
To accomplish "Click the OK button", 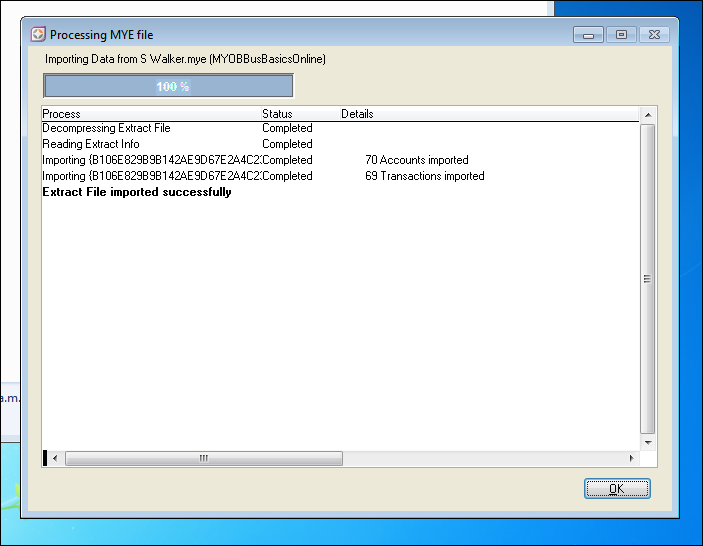I will [617, 489].
